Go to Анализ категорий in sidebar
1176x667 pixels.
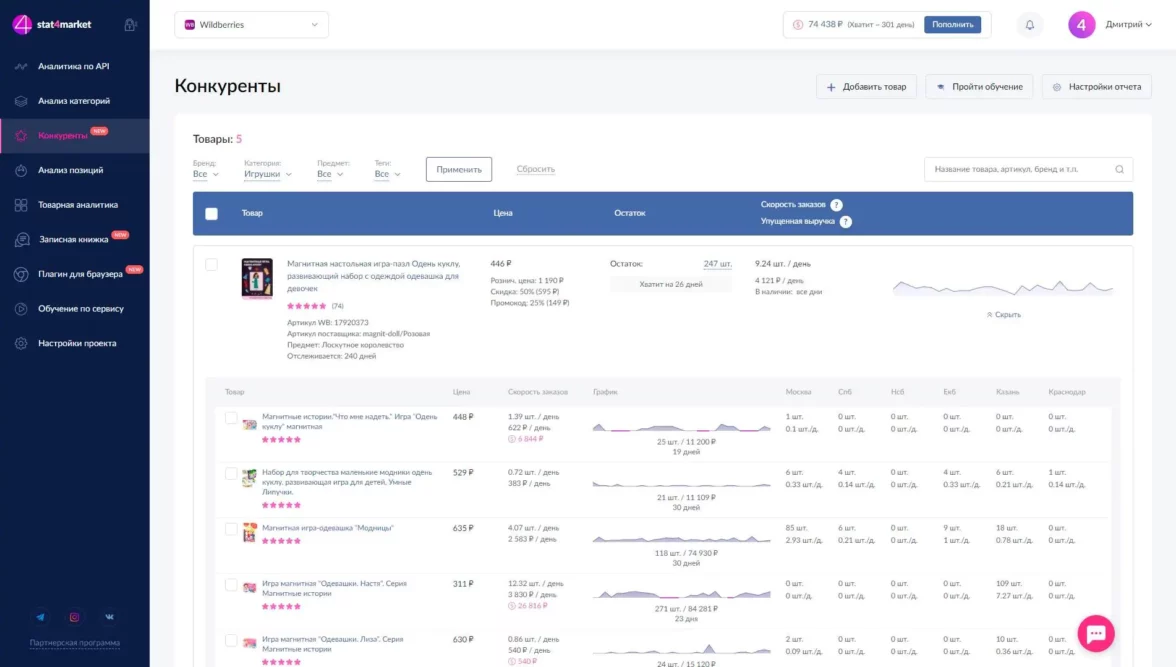point(74,101)
